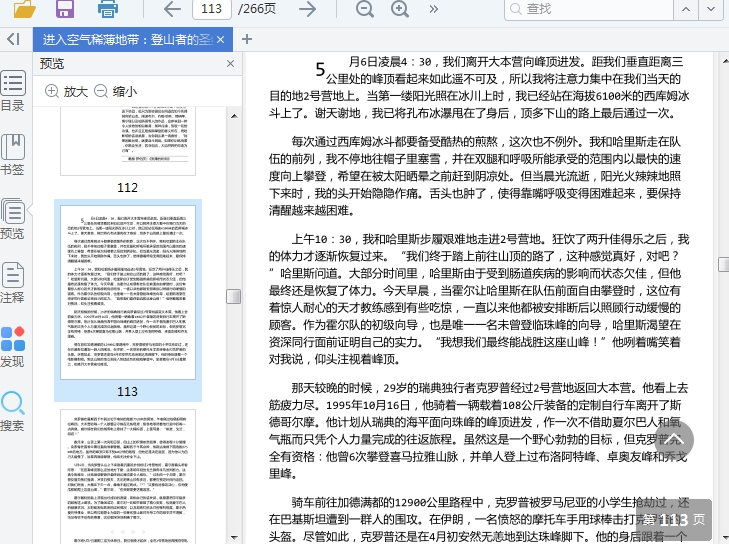Open the 书签 bookmarks panel
Viewport: 729px width, 544px height.
13,155
